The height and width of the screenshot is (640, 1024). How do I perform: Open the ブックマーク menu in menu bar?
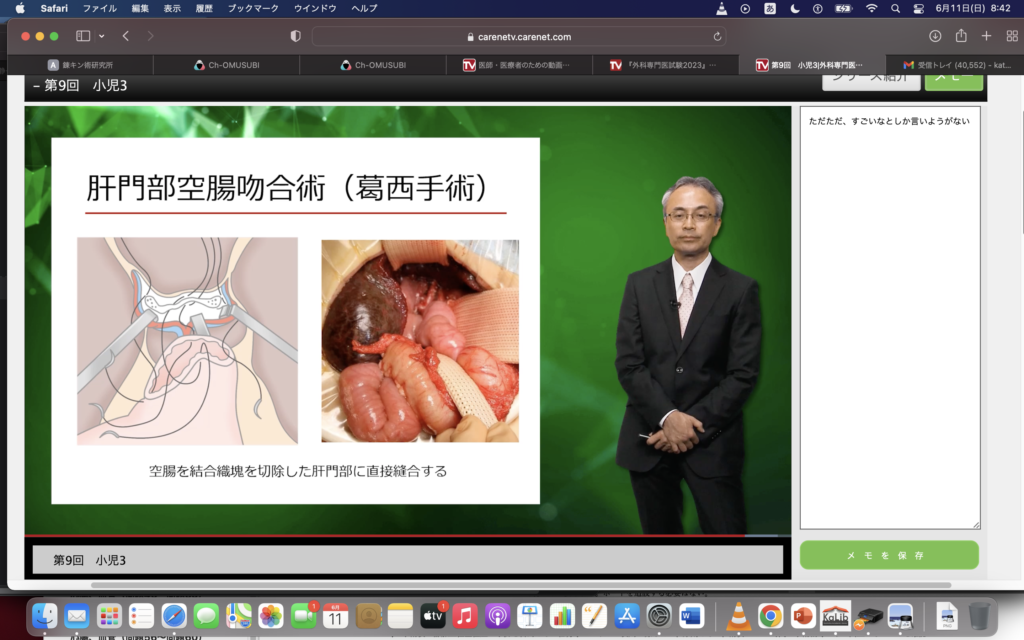coord(254,8)
